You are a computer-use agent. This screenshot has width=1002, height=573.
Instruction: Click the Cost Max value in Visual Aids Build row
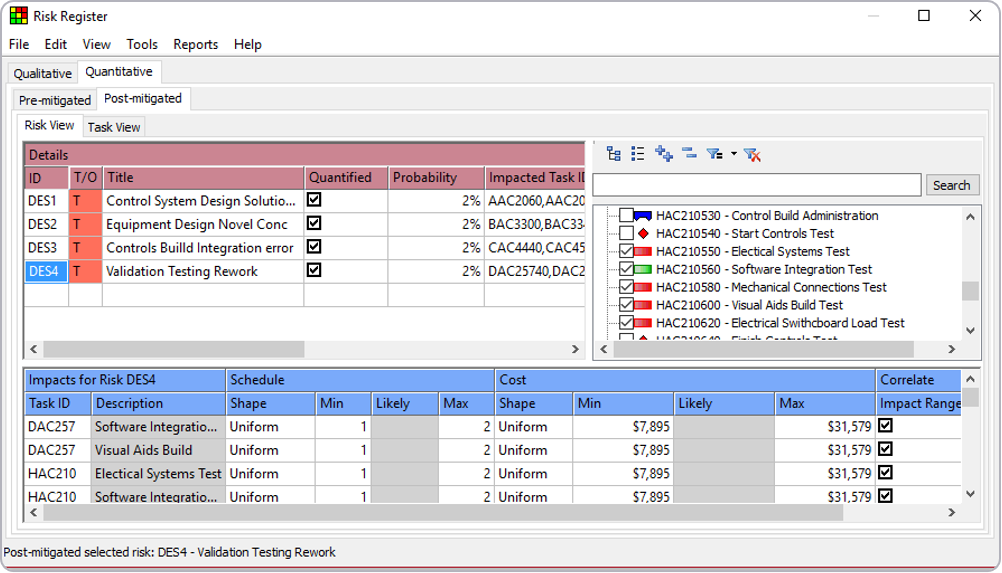[824, 450]
